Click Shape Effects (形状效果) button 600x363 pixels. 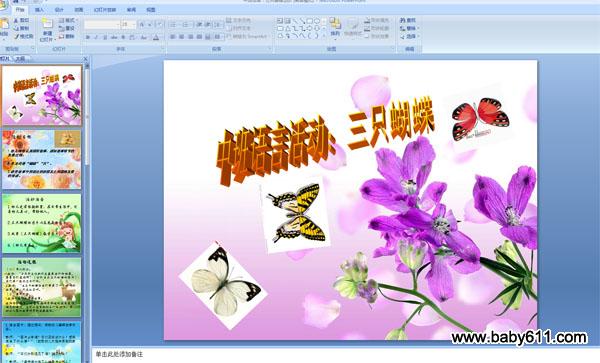pyautogui.click(x=376, y=36)
